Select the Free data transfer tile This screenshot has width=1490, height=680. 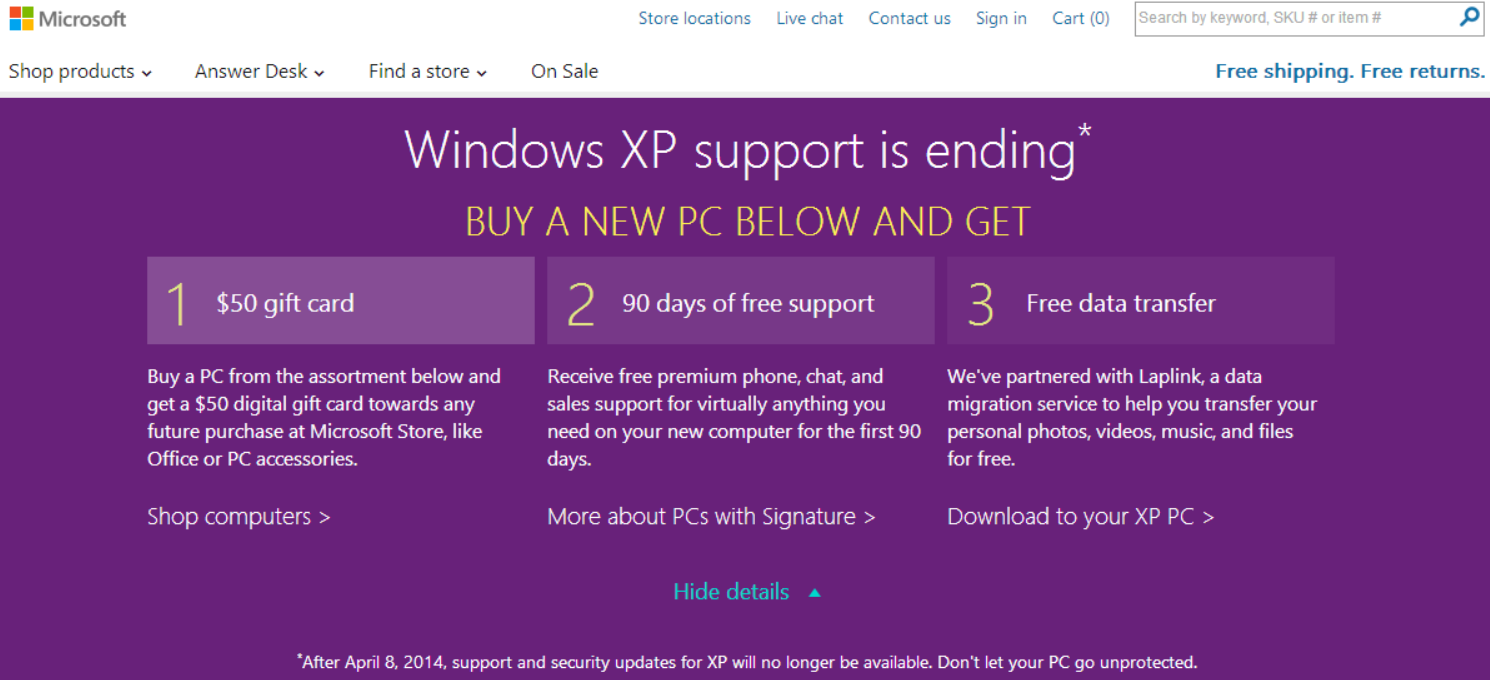point(1141,301)
